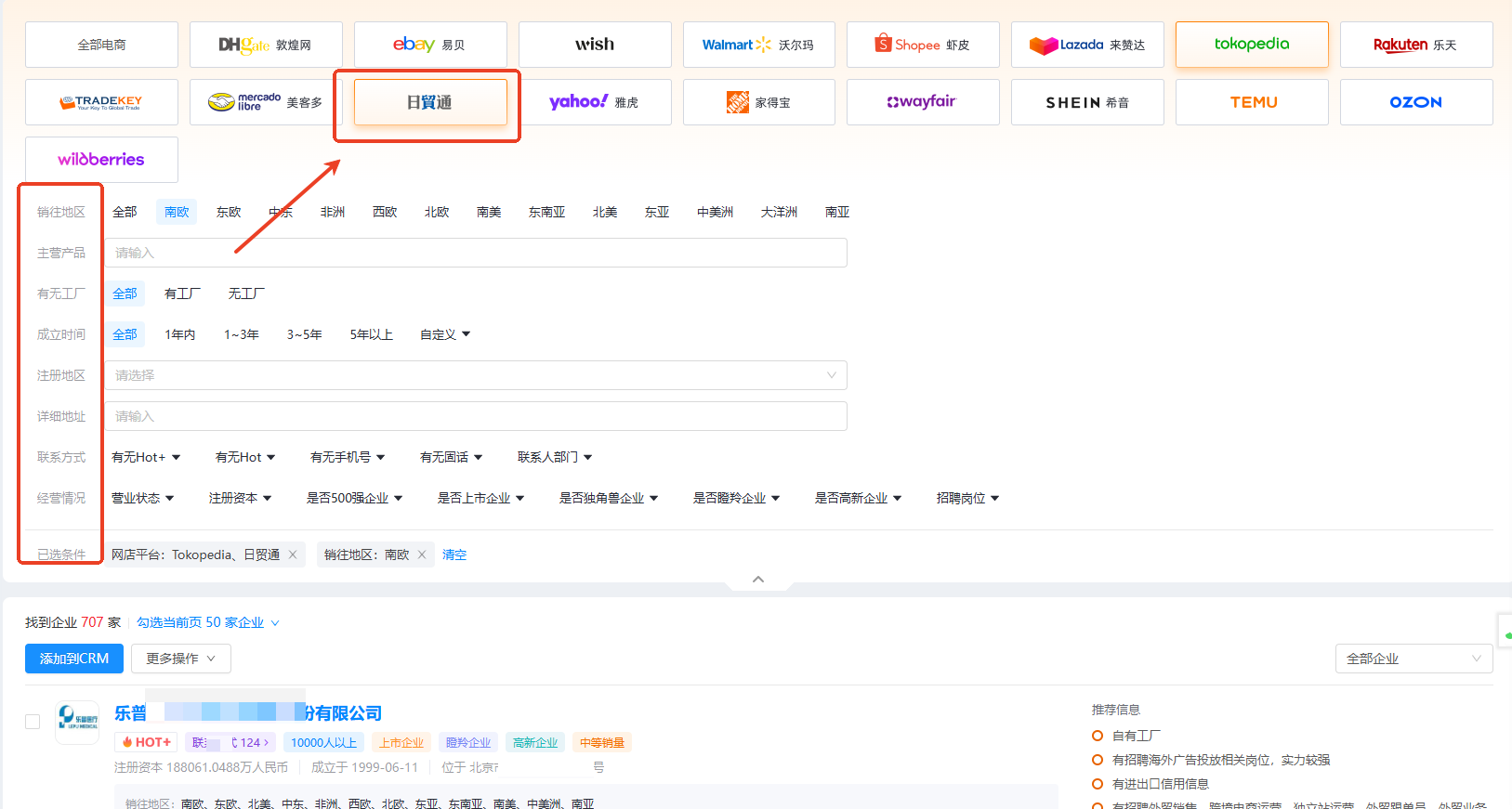This screenshot has height=809, width=1512.
Task: Click the 上市企业 tag
Action: pyautogui.click(x=401, y=742)
